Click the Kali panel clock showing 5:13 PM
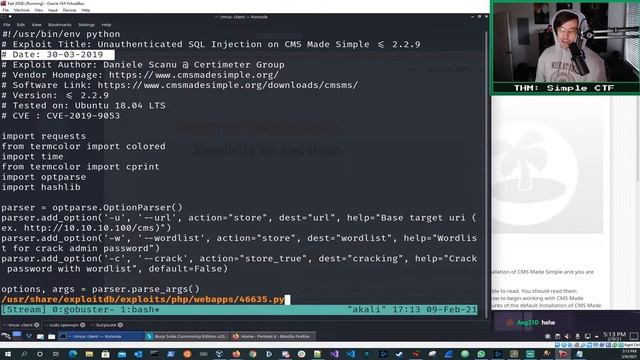The image size is (640, 360). pos(614,336)
